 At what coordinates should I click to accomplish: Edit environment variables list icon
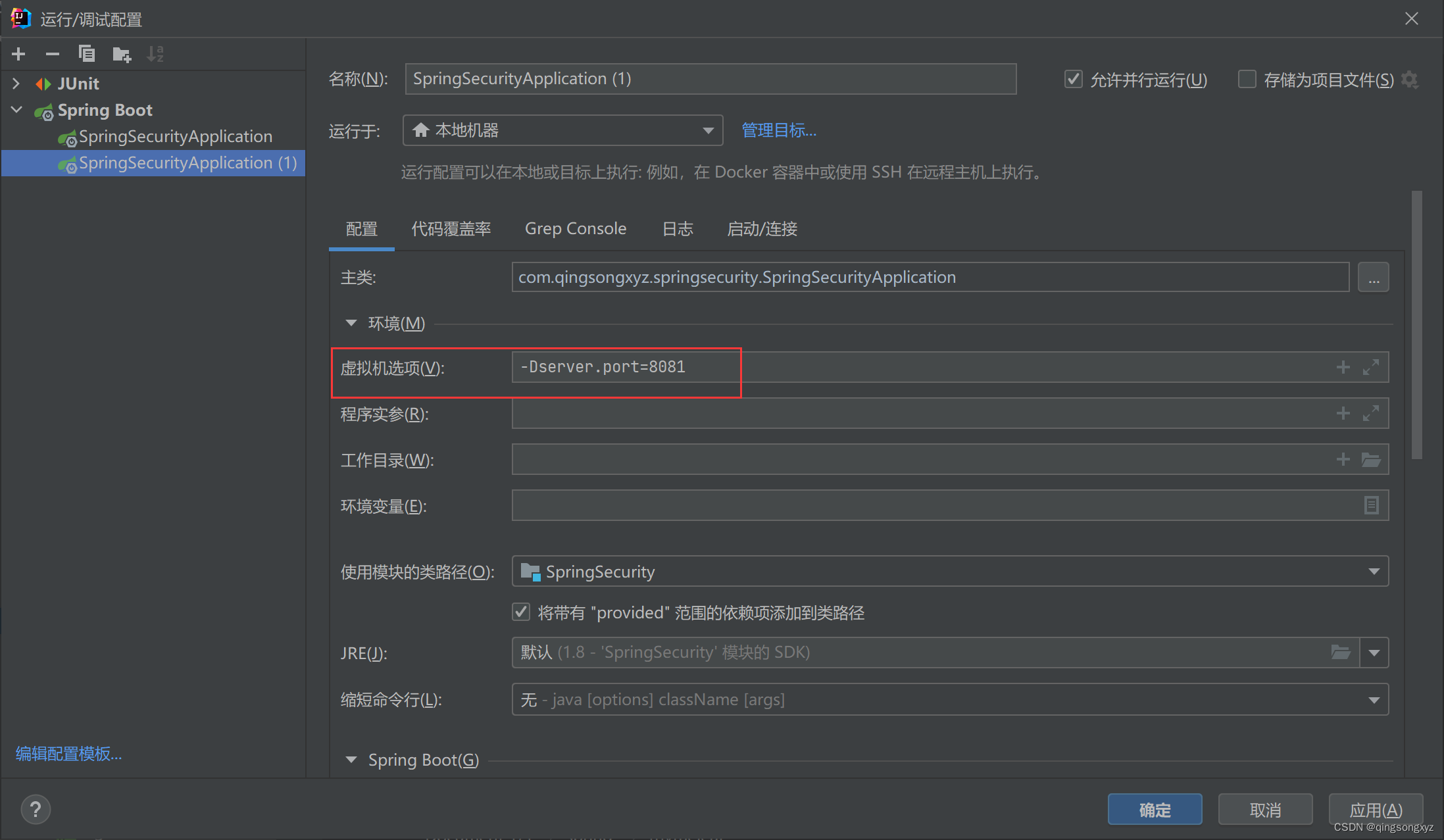[1371, 505]
